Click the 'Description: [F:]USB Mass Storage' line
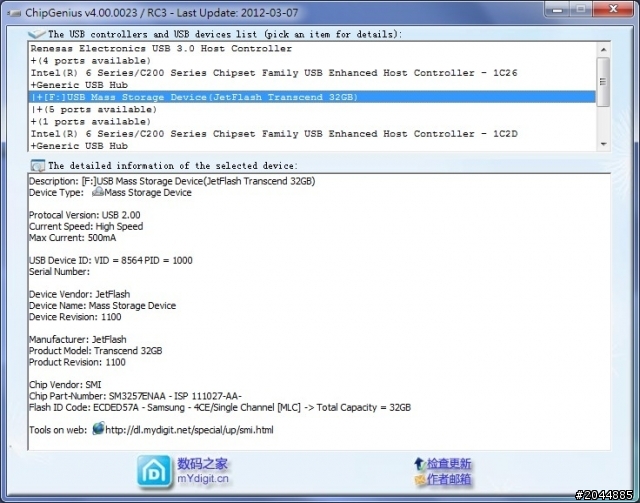Screen dimensions: 640x503 click(172, 181)
